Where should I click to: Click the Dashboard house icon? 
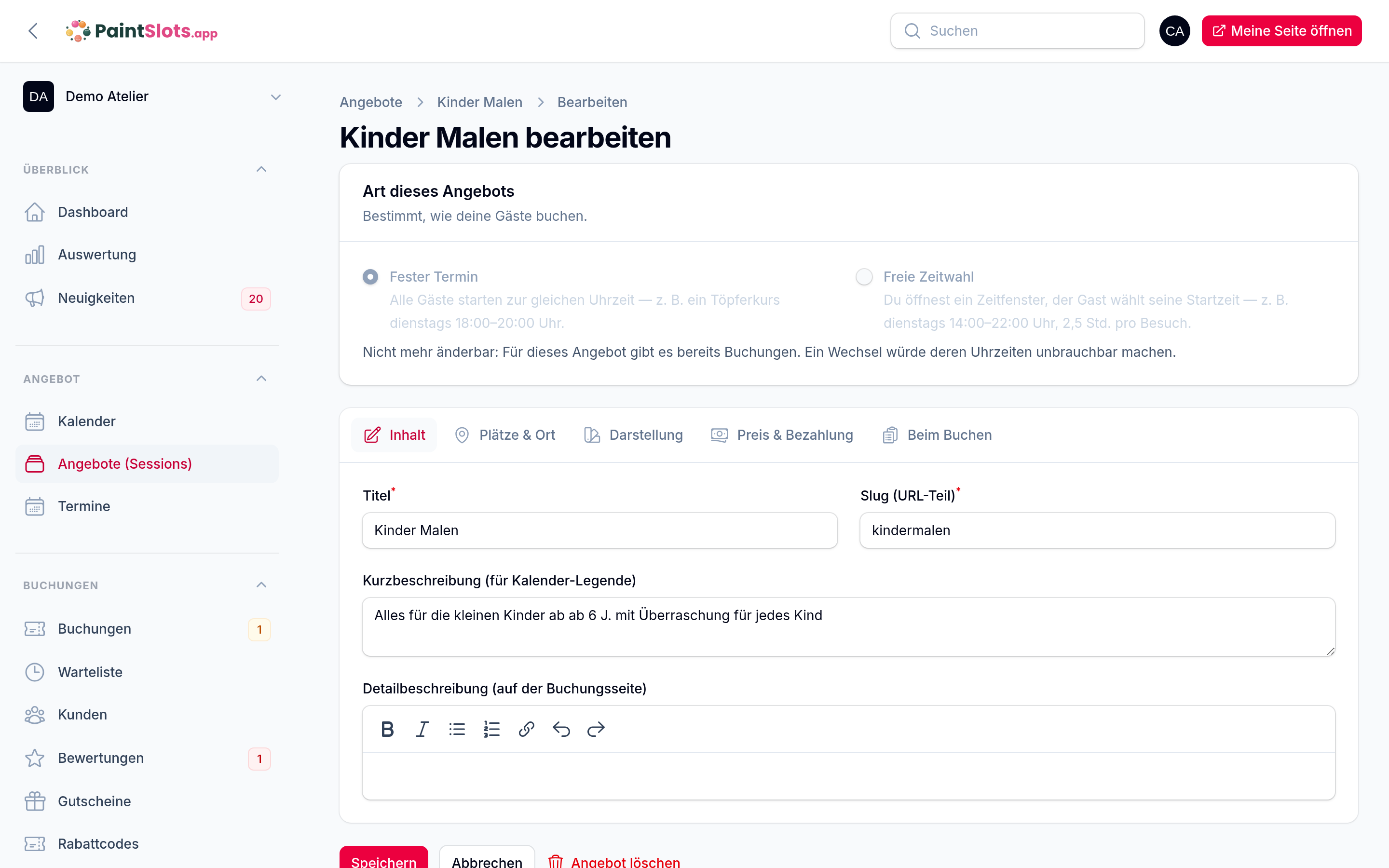(34, 212)
